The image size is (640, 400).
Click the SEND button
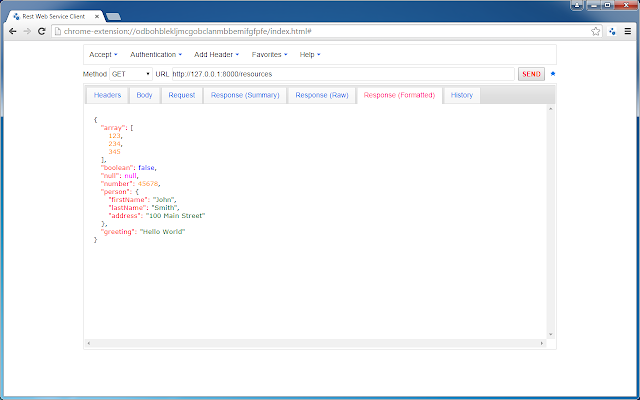tap(531, 74)
